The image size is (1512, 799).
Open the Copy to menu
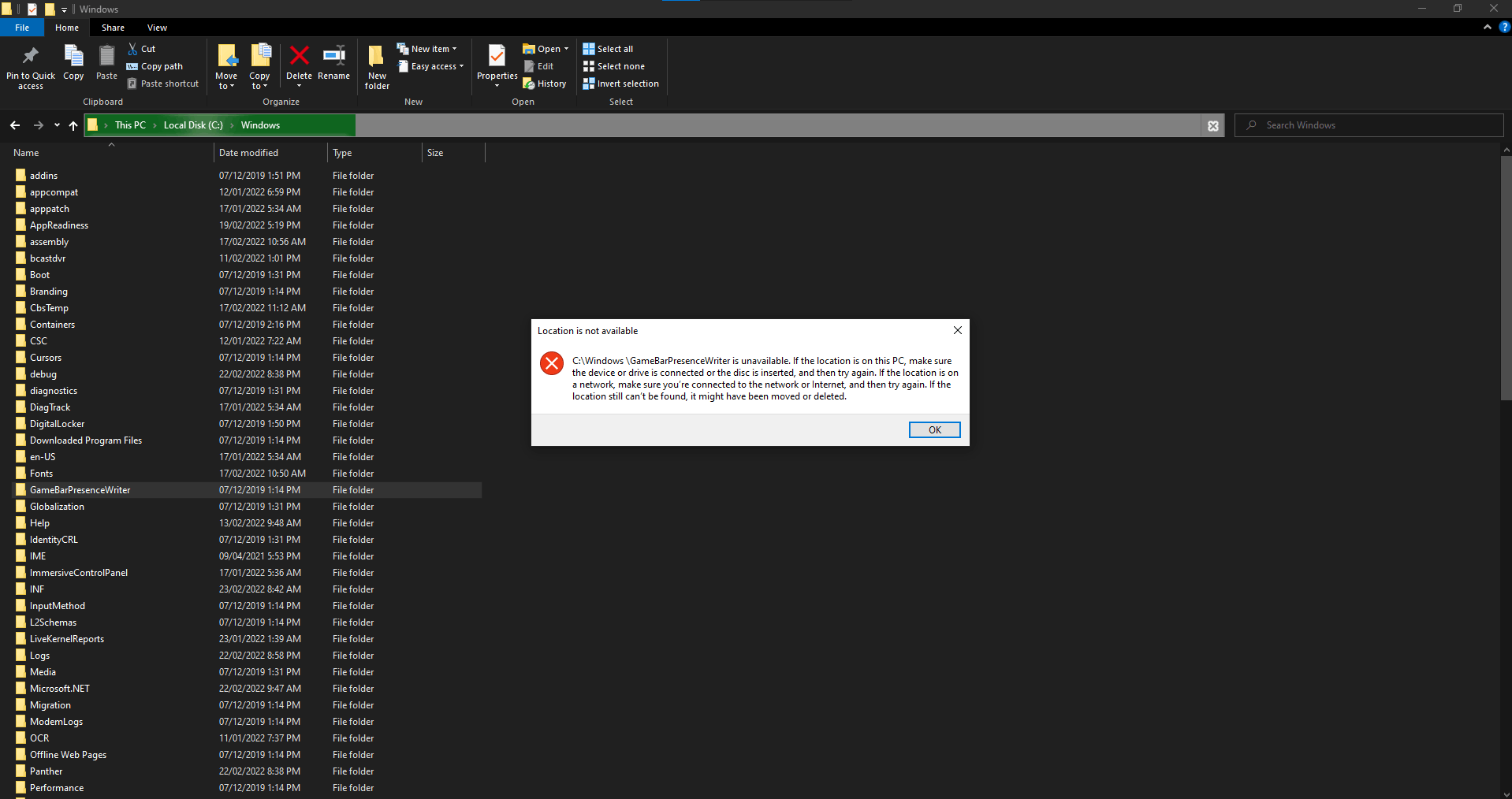pyautogui.click(x=260, y=66)
